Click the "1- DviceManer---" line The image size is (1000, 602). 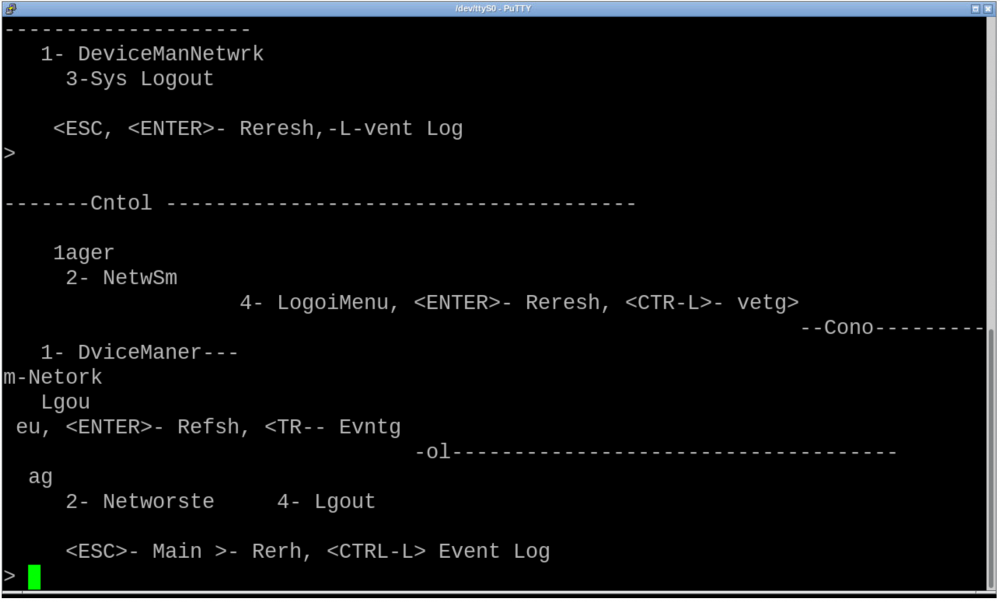pyautogui.click(x=139, y=352)
